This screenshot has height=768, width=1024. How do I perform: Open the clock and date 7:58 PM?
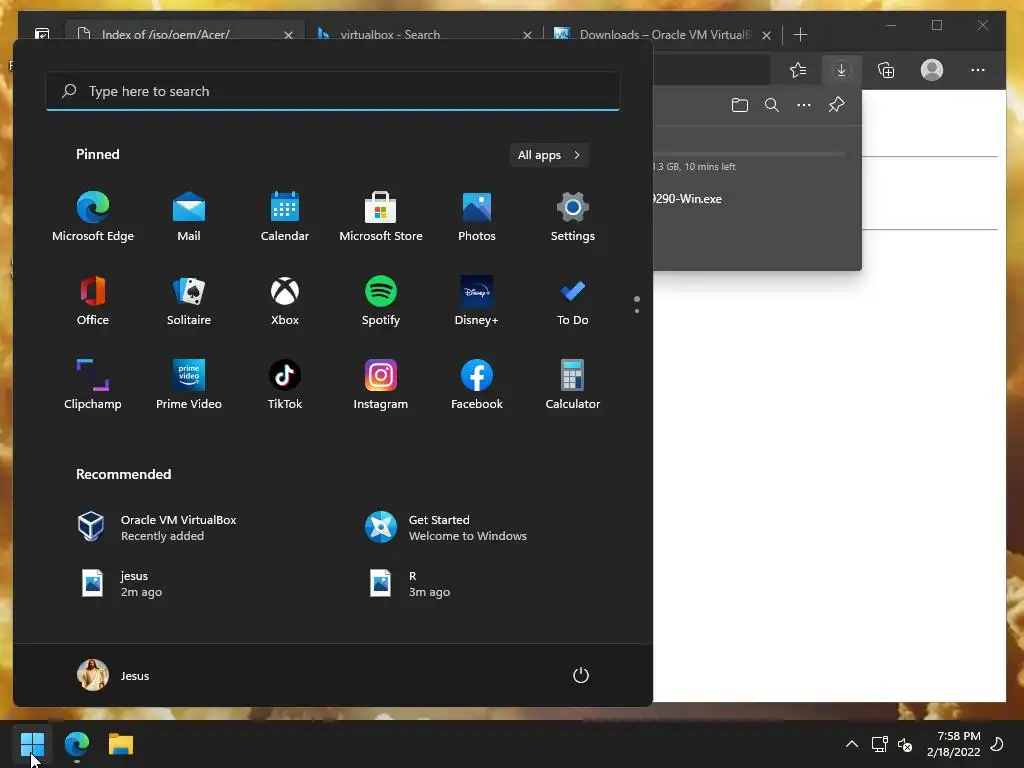[953, 744]
